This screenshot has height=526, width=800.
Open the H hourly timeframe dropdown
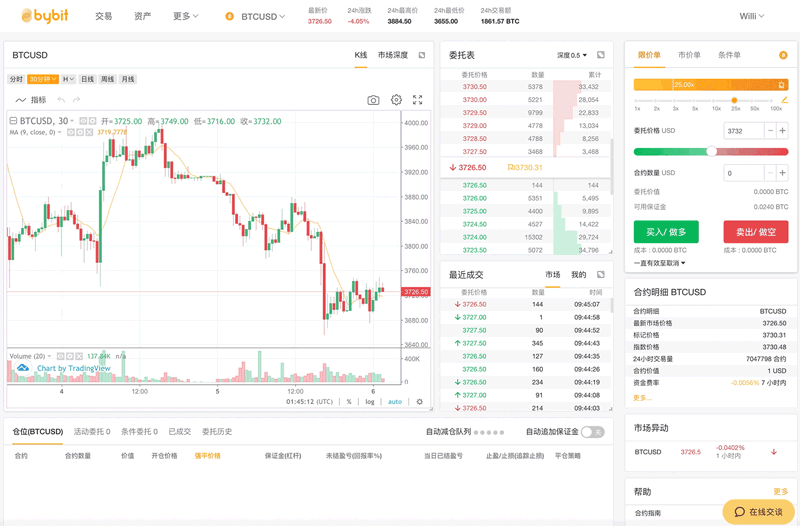pyautogui.click(x=68, y=79)
